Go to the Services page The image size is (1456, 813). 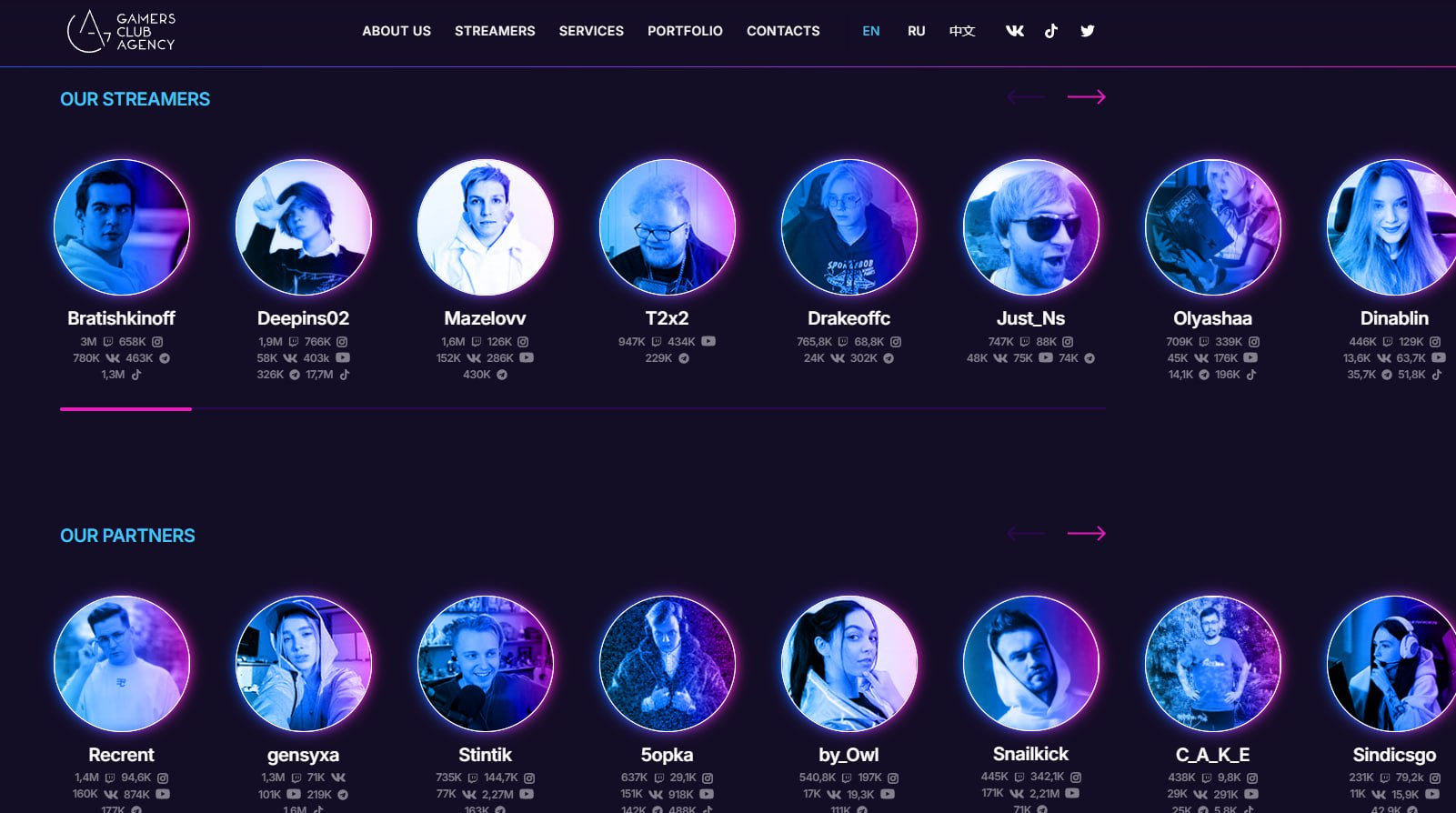click(x=591, y=31)
